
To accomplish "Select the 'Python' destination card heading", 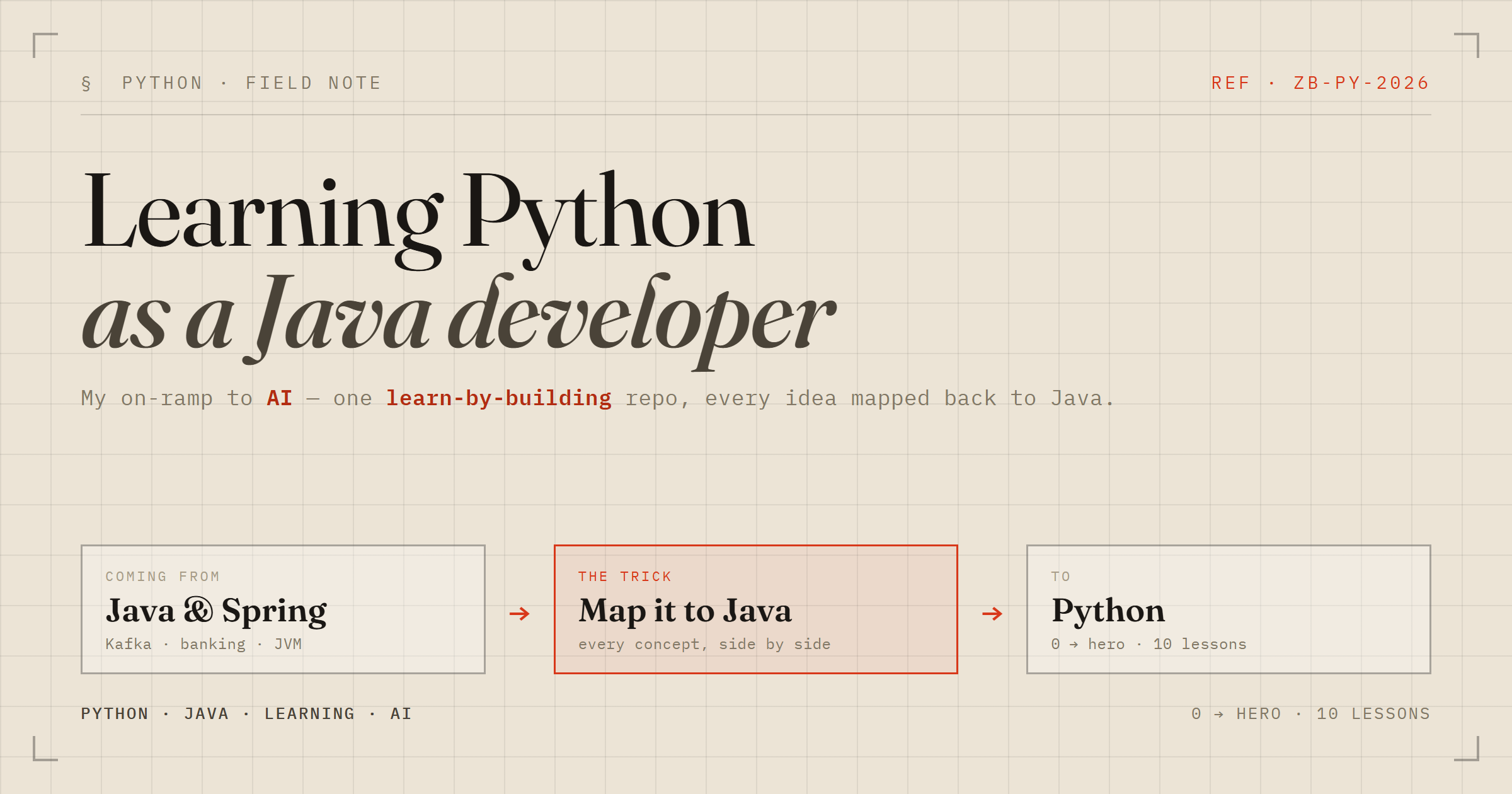I will click(x=1108, y=611).
